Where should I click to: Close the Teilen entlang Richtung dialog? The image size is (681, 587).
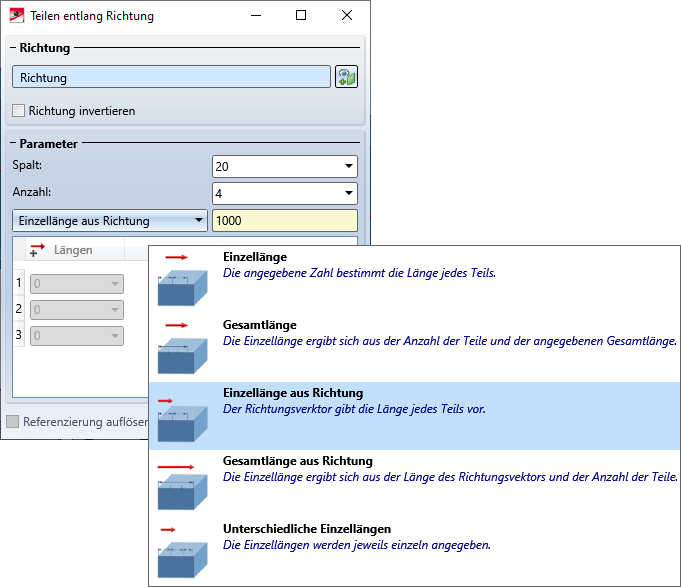(347, 16)
